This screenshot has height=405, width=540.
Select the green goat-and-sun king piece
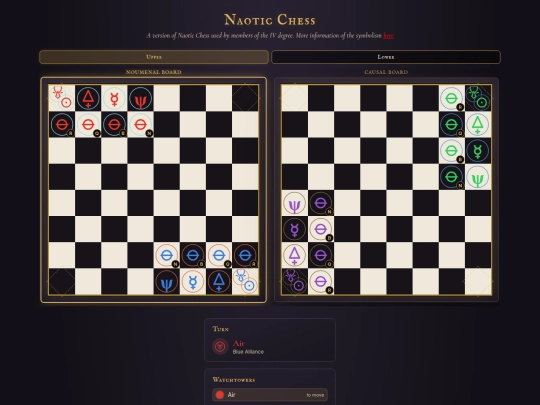click(x=478, y=98)
